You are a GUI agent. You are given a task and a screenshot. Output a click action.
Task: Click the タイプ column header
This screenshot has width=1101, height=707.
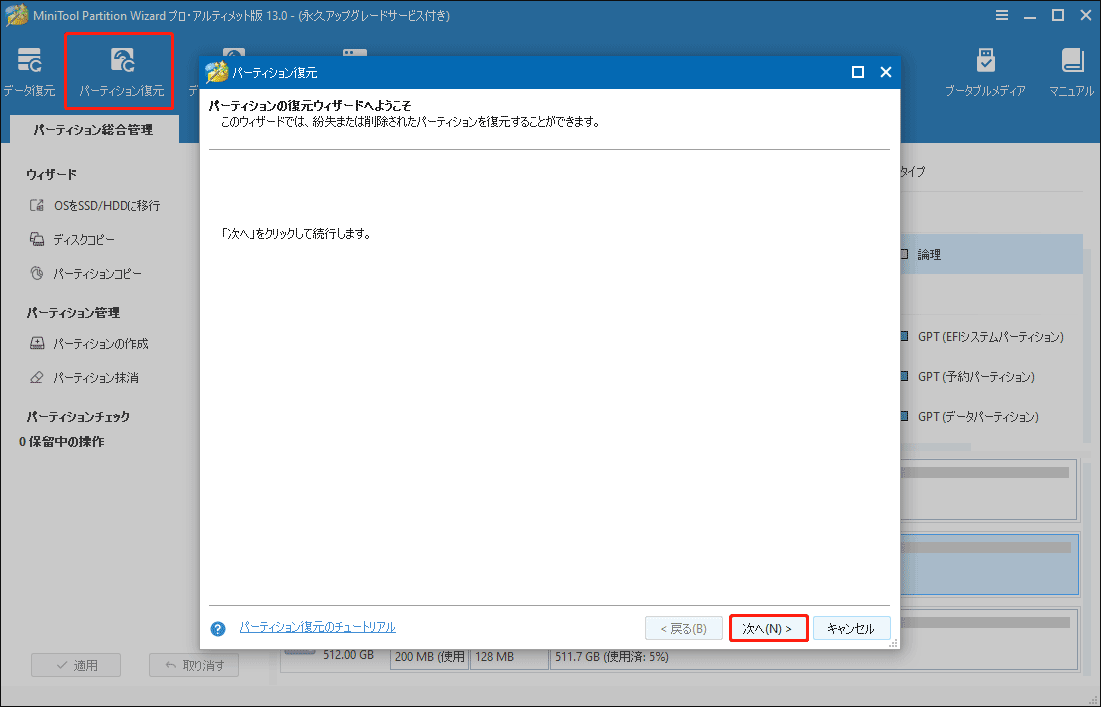(x=912, y=171)
